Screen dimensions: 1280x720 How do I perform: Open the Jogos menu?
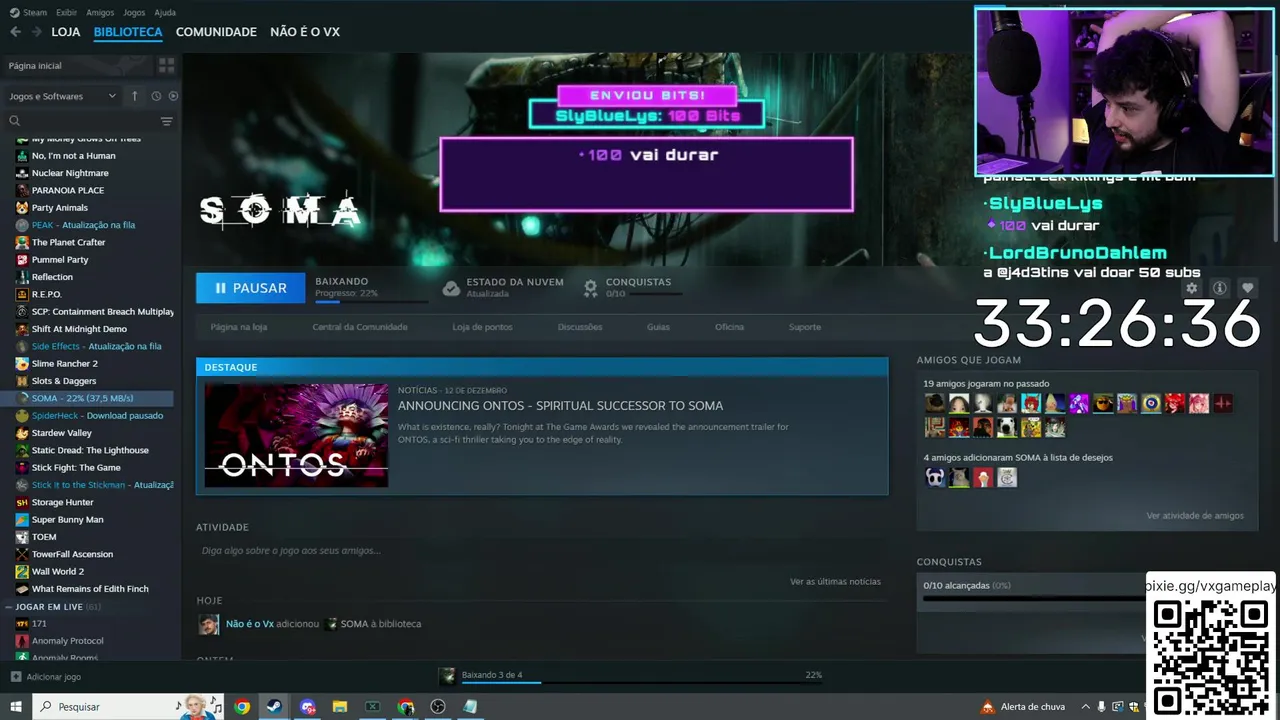coord(134,13)
